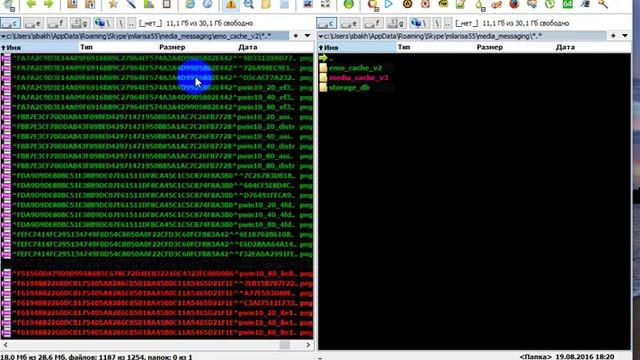Image resolution: width=640 pixels, height=360 pixels.
Task: Launch Firefox from the toolbar
Action: pos(514,4)
